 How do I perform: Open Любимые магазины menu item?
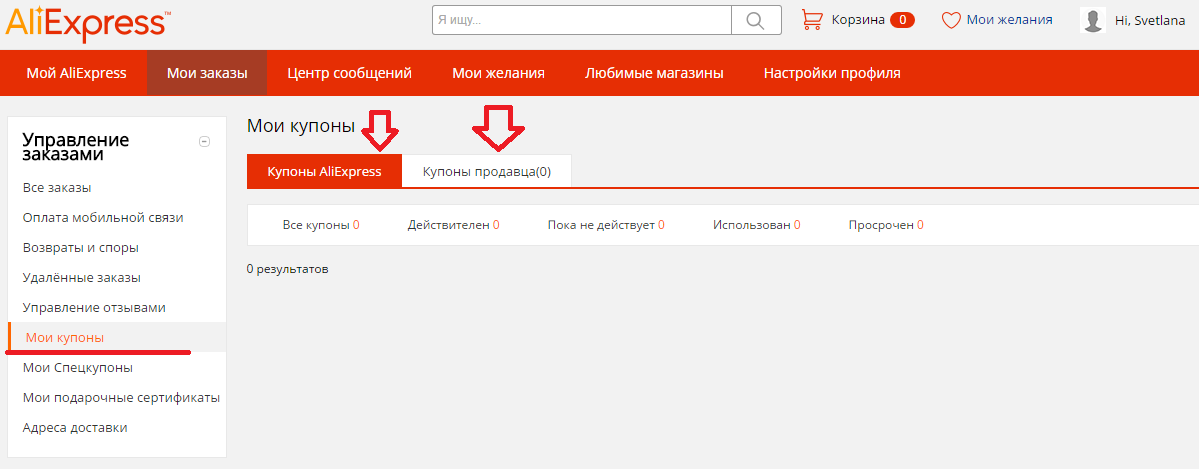(655, 73)
